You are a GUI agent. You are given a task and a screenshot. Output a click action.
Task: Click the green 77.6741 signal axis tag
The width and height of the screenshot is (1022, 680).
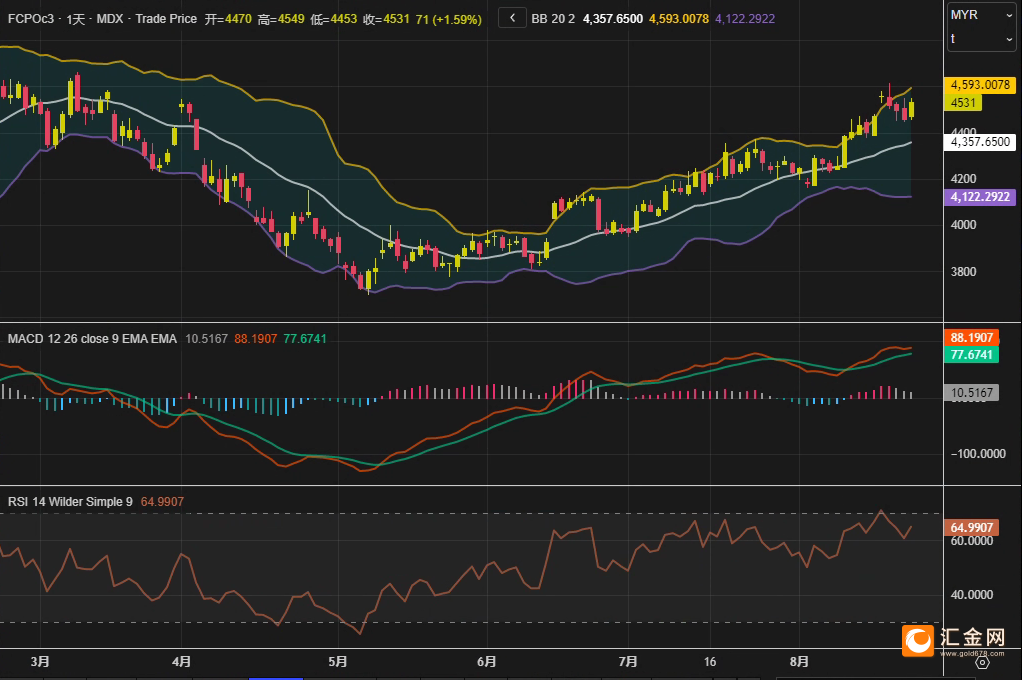pos(971,355)
